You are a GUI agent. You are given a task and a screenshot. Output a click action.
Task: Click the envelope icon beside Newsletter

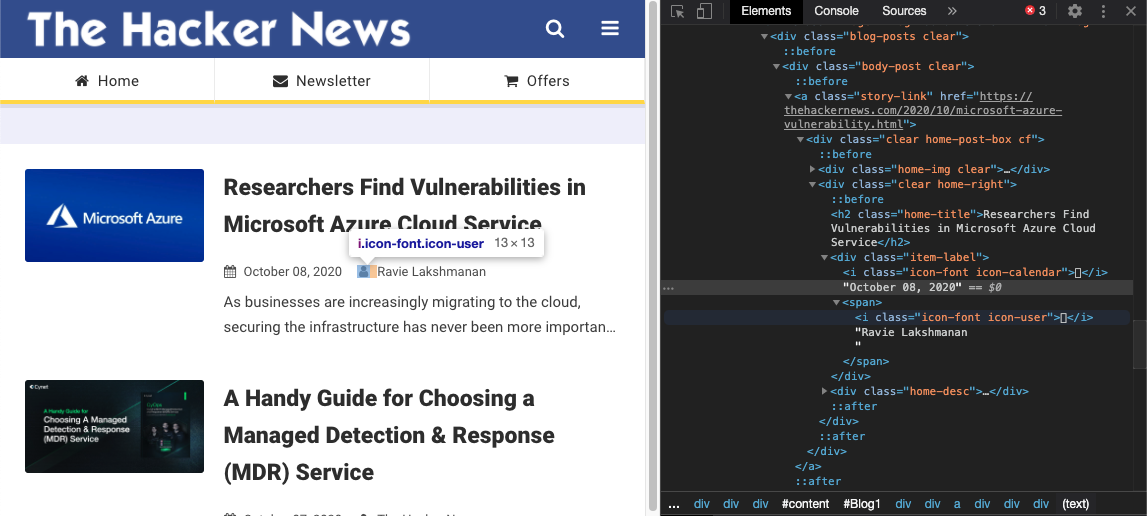click(x=280, y=81)
